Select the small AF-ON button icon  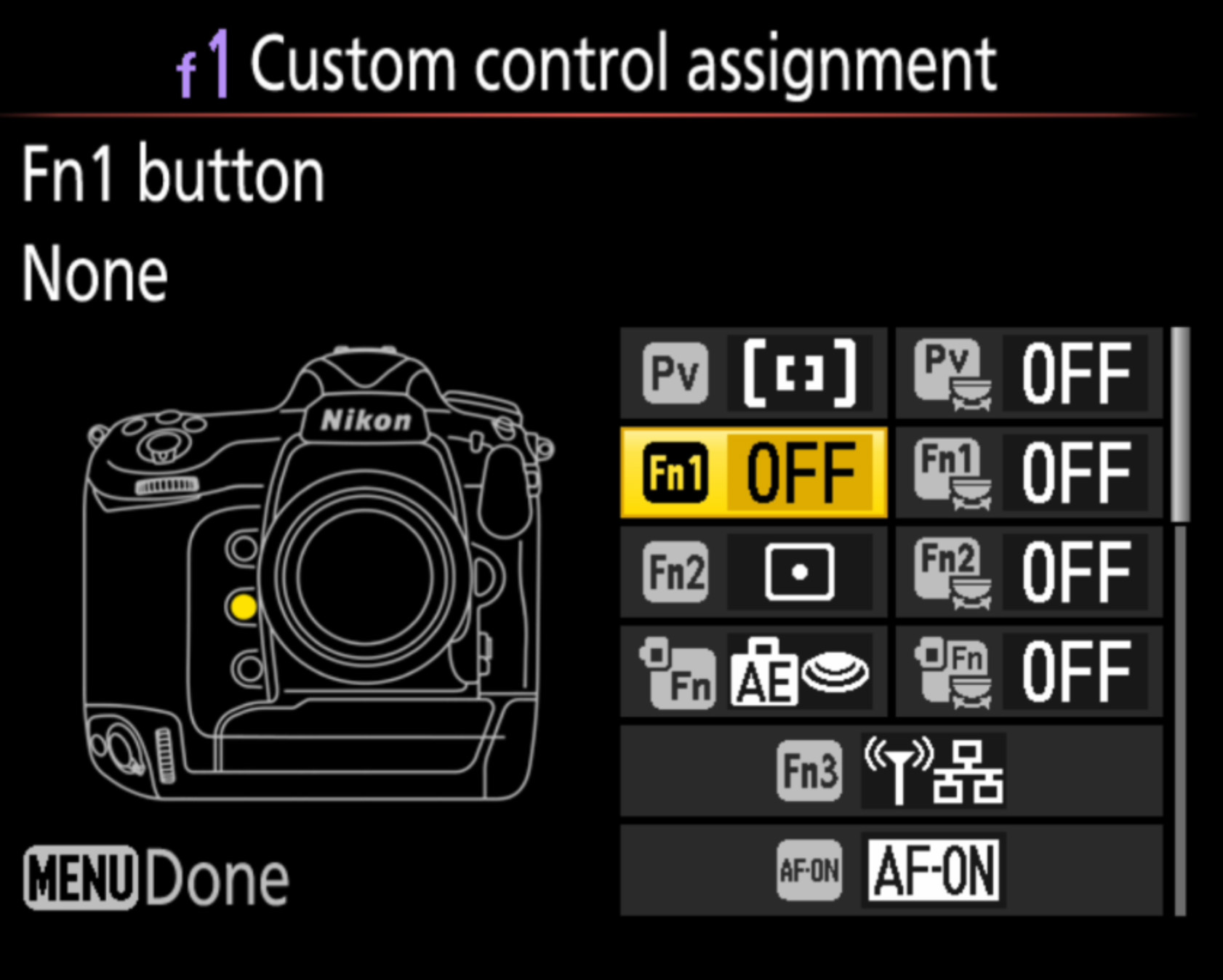pos(809,869)
